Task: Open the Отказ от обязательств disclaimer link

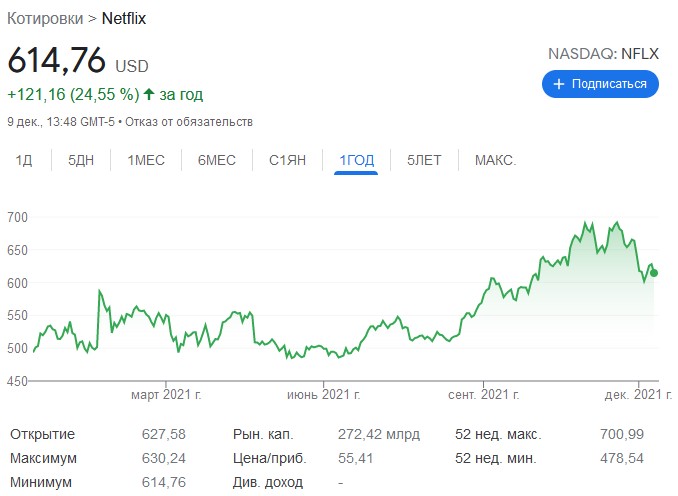Action: (x=189, y=122)
